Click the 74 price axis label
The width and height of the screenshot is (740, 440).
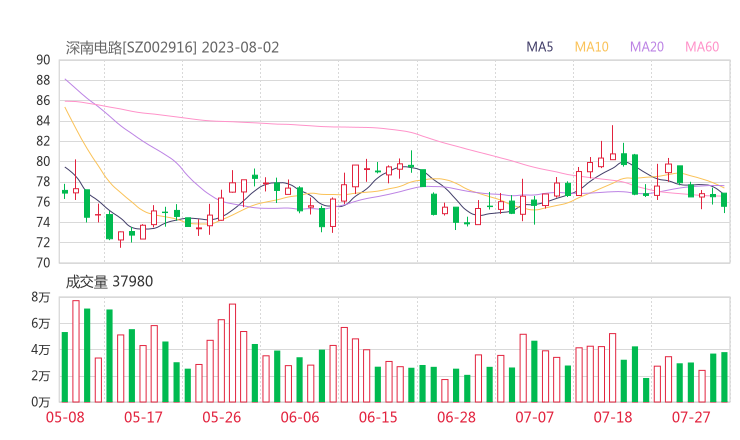(43, 222)
